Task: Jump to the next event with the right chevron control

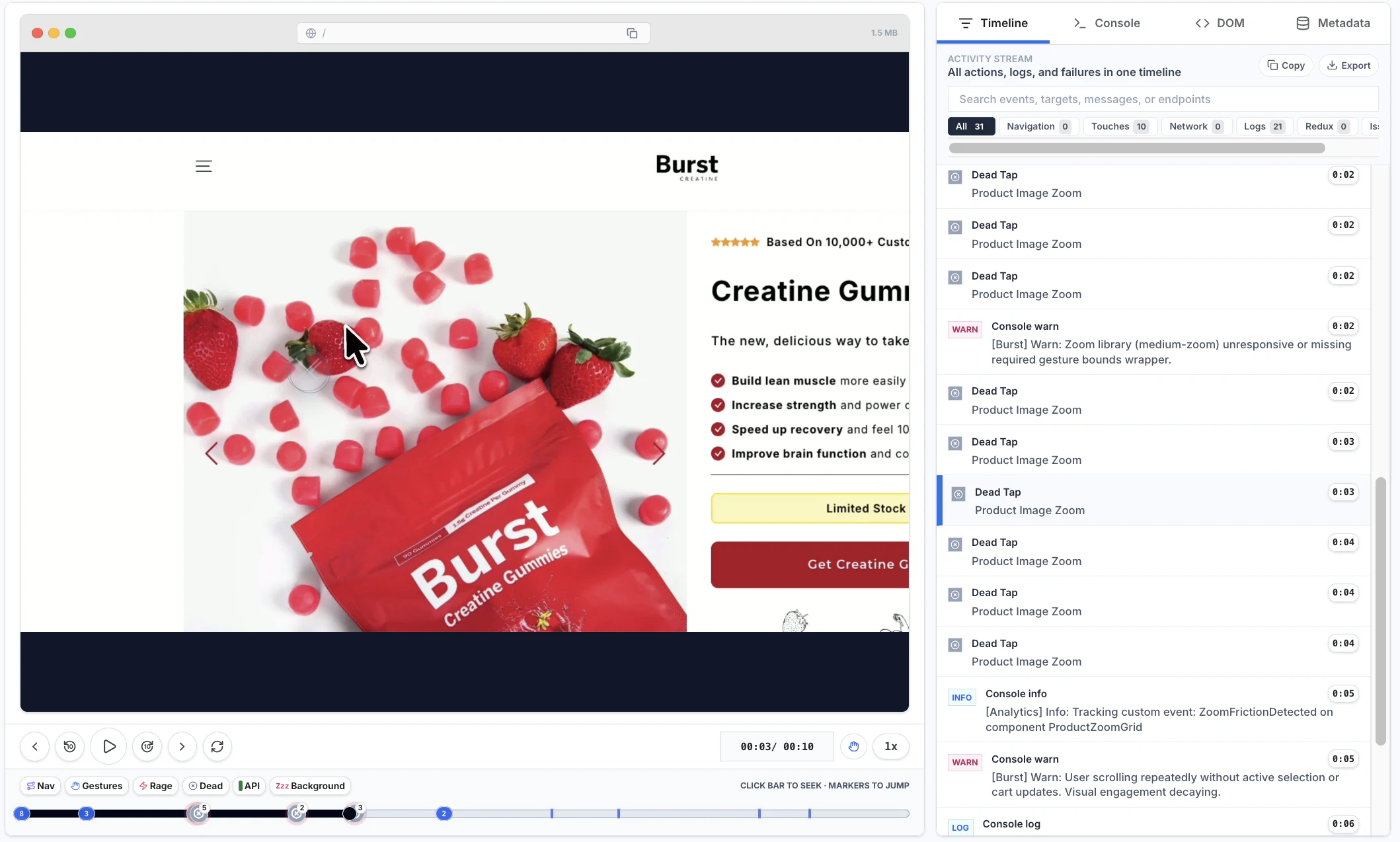Action: click(x=182, y=746)
